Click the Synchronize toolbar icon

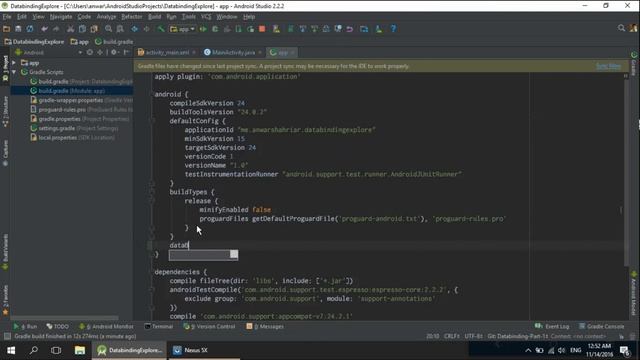tap(30, 29)
